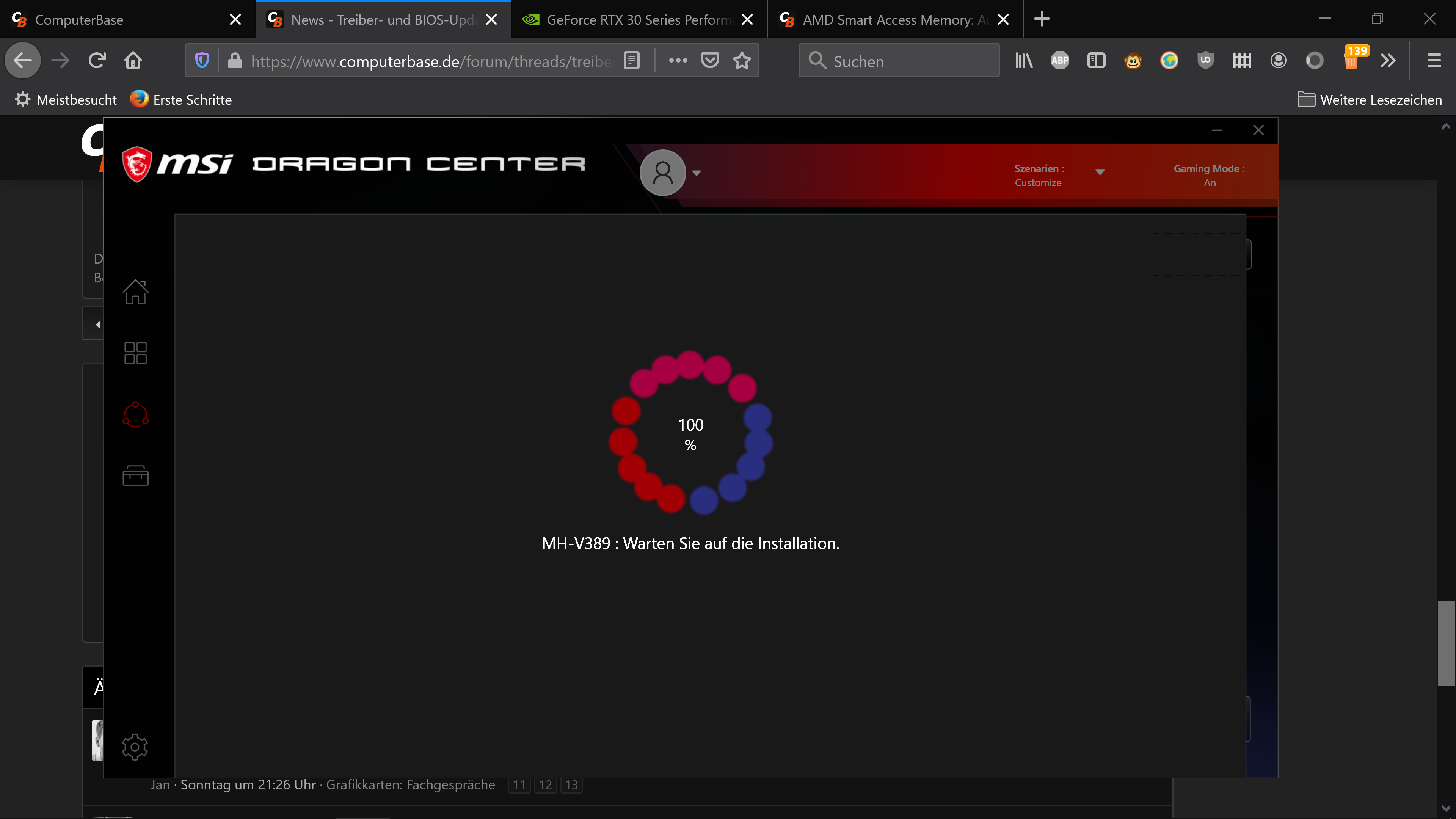Screen dimensions: 1456x819
Task: Open the toolbox icon in sidebar
Action: tap(135, 475)
